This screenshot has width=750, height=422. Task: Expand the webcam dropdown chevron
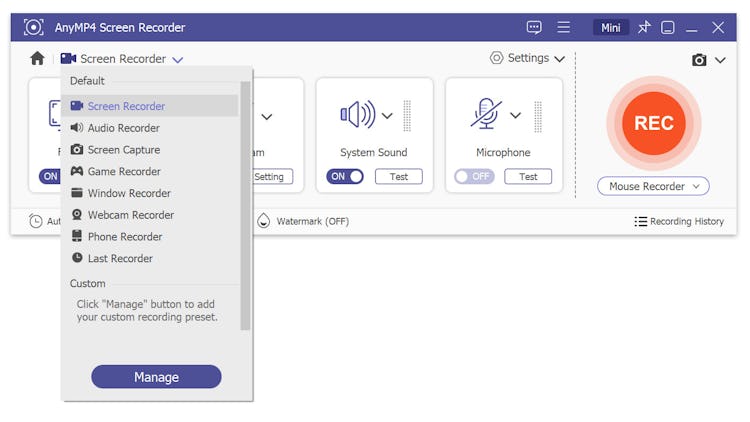(267, 117)
